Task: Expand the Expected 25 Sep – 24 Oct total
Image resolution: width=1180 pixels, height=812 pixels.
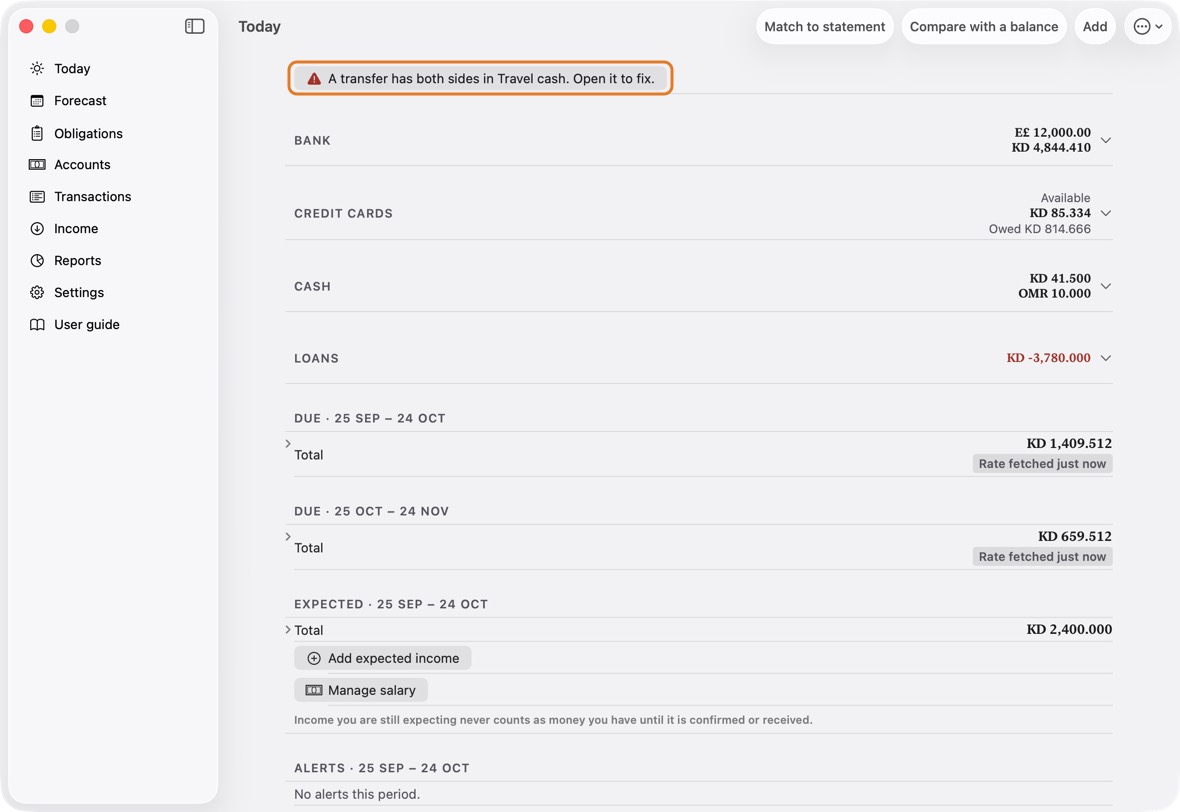Action: 288,630
